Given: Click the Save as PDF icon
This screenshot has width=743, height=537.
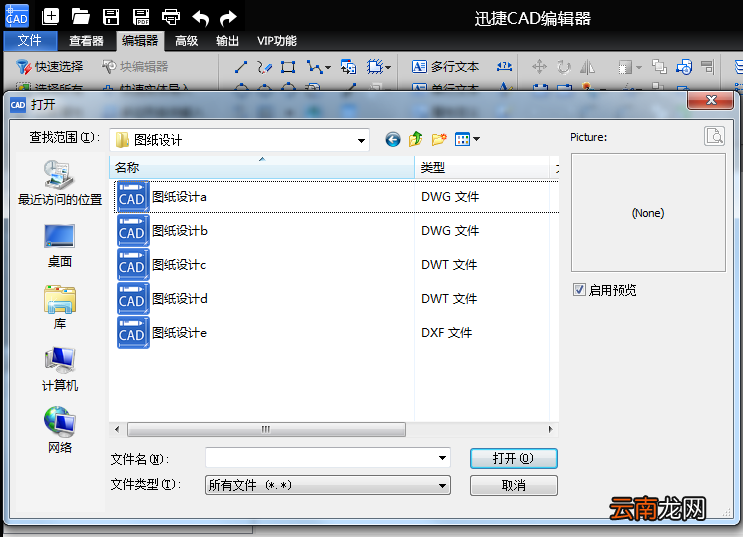Looking at the screenshot, I should [x=141, y=17].
